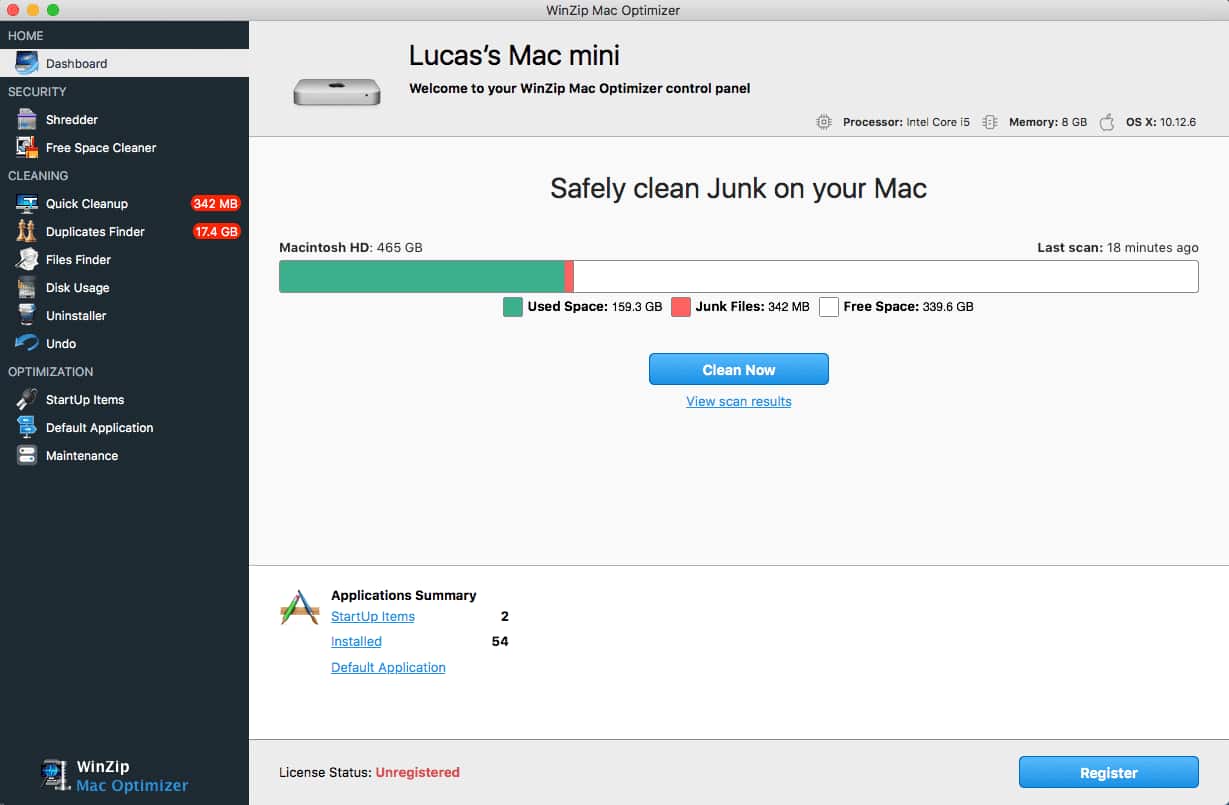Viewport: 1229px width, 805px height.
Task: Click the Processor Intel Core i5 text
Action: 906,122
